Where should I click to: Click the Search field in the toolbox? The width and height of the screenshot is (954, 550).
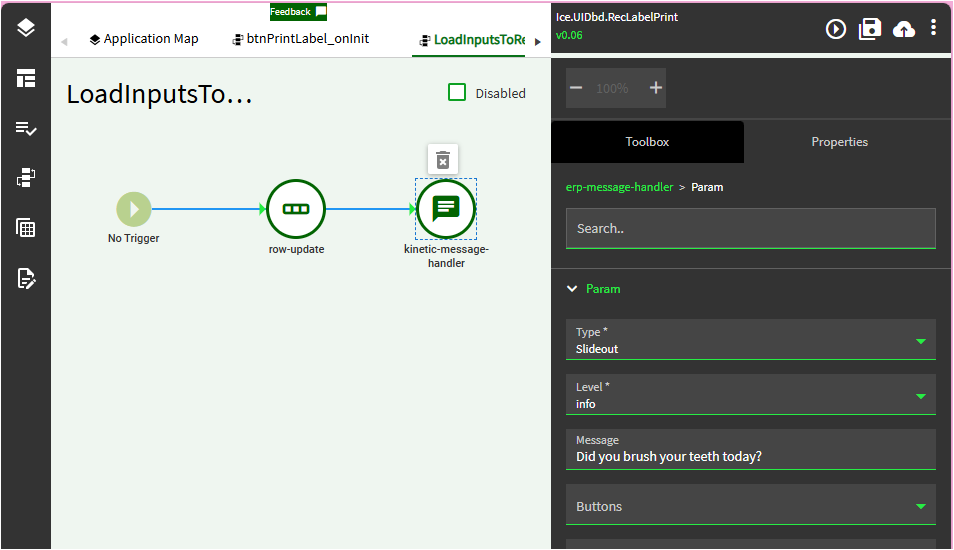pos(751,229)
